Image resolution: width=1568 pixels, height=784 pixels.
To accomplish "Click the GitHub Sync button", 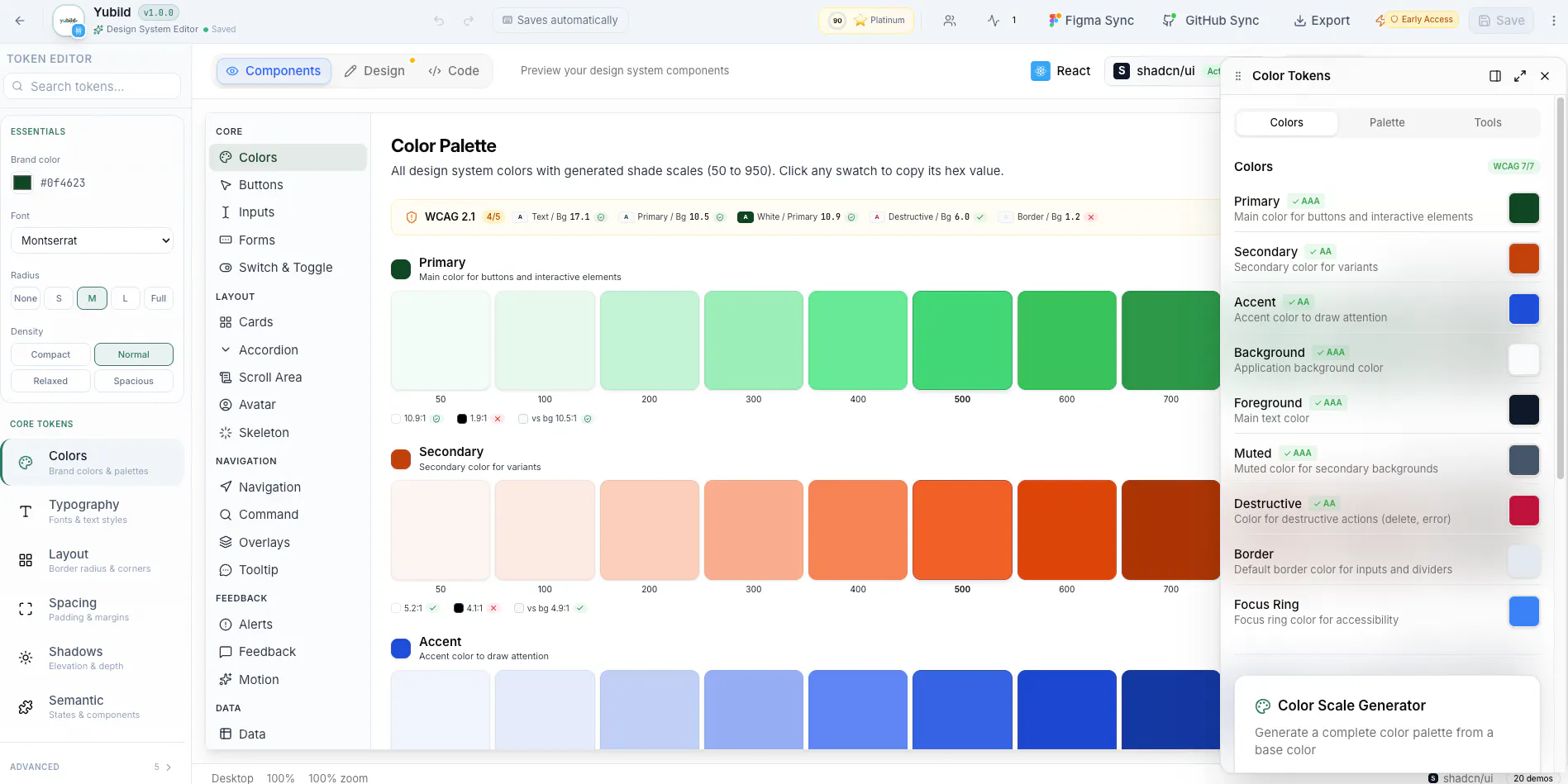I will (x=1210, y=21).
